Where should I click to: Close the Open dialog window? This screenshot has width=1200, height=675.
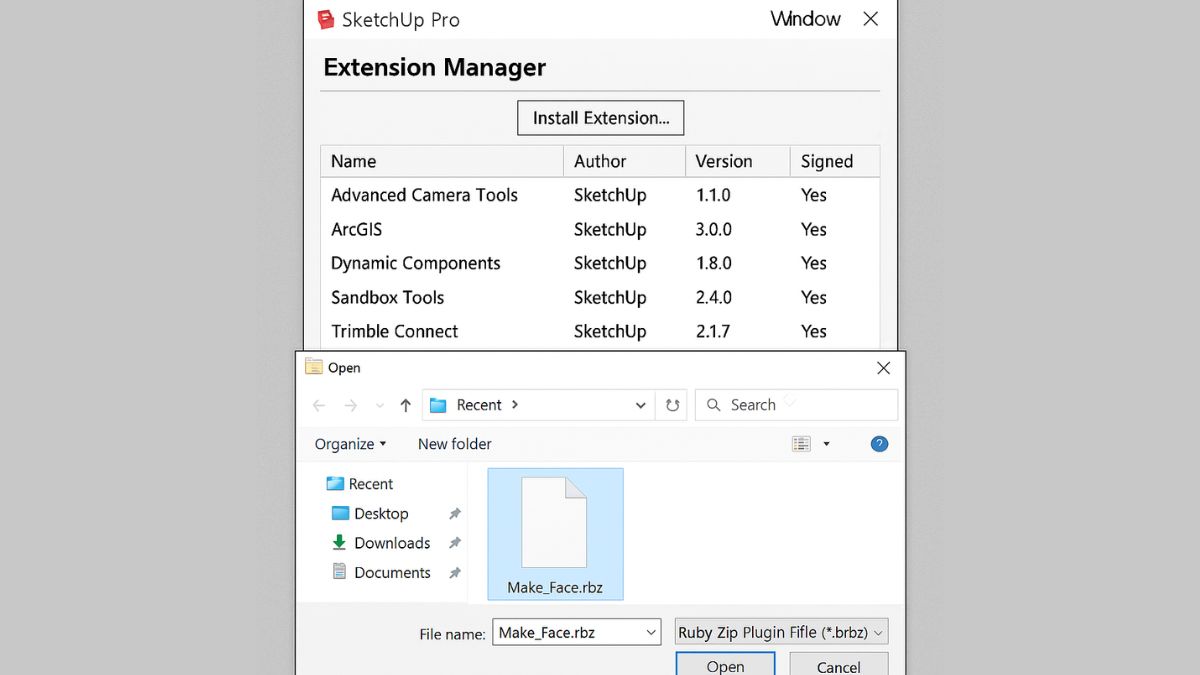click(x=883, y=368)
